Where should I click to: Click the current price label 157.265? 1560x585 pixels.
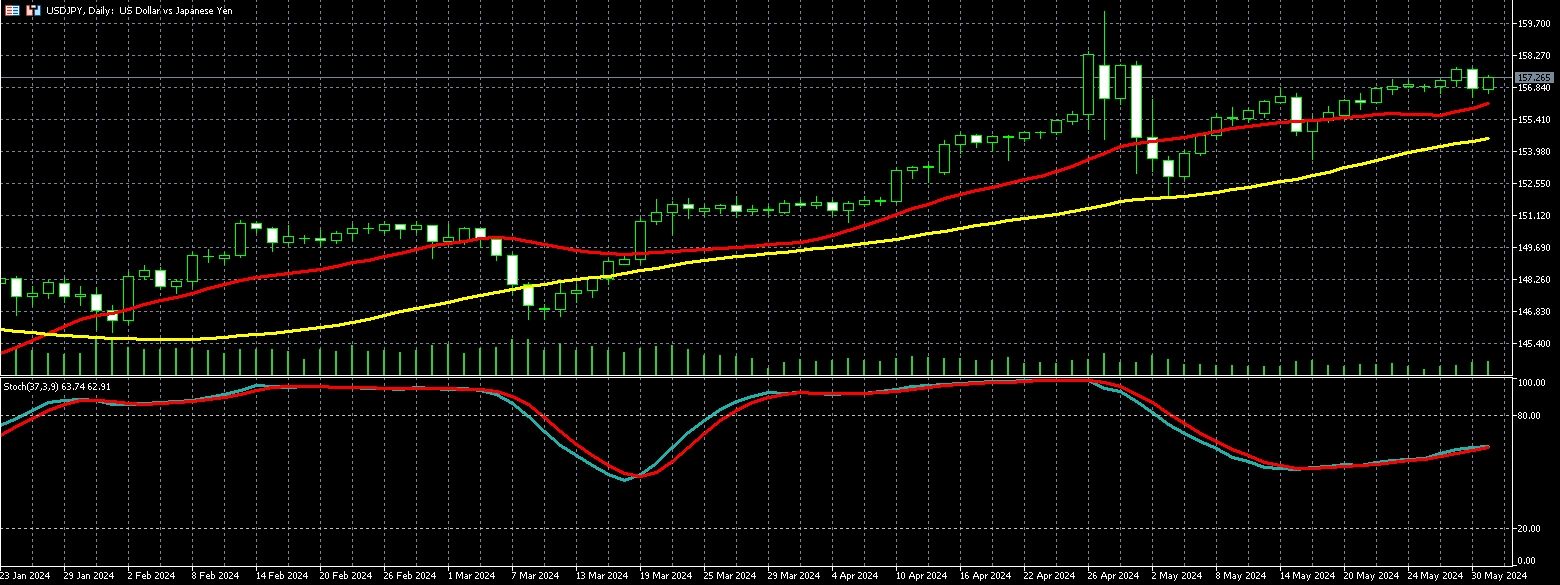1533,77
